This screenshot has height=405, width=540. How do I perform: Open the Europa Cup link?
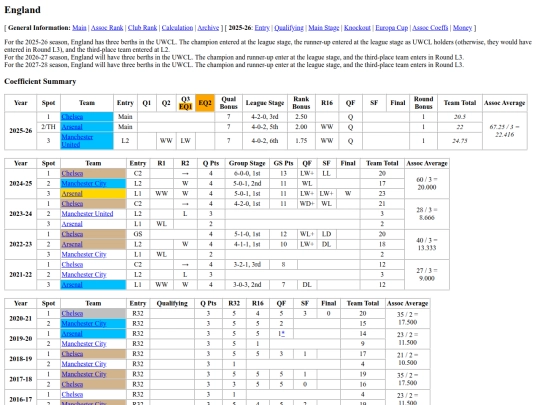[392, 28]
